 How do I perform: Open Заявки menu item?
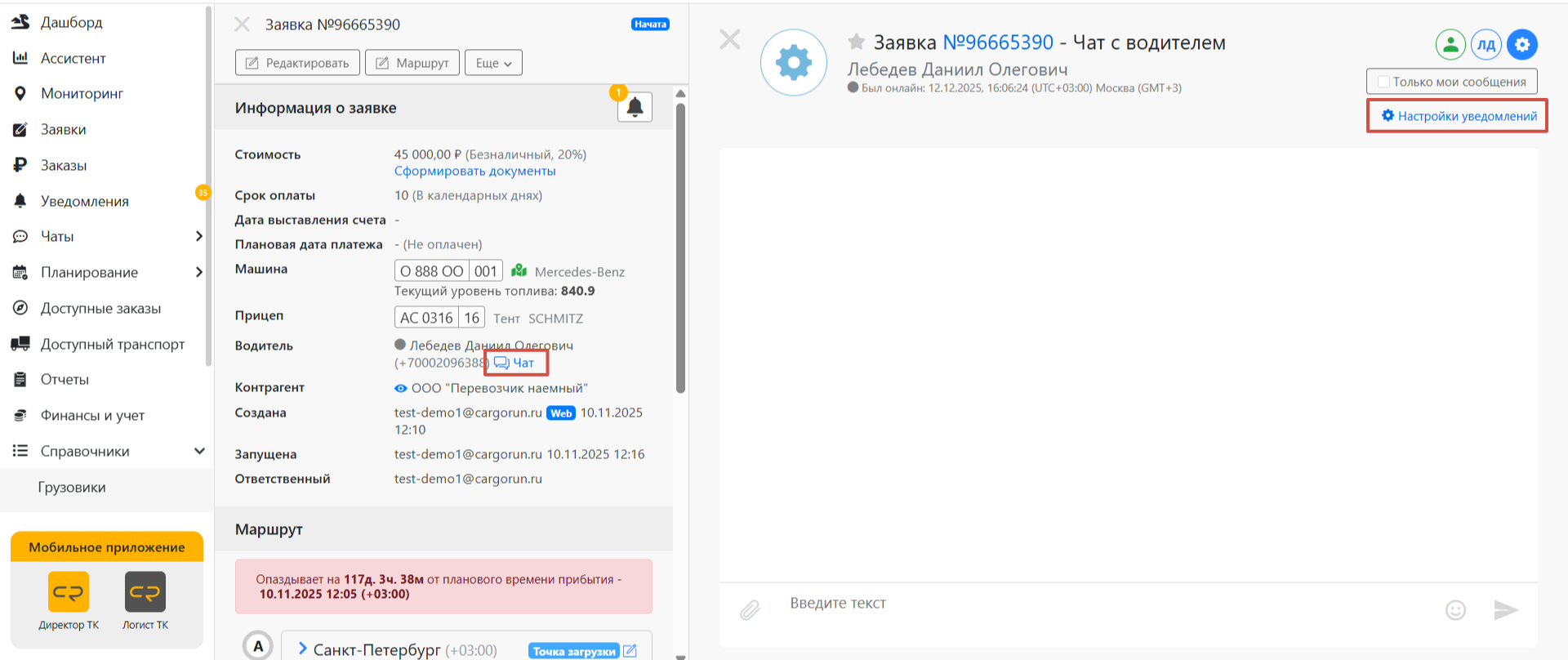click(x=64, y=129)
